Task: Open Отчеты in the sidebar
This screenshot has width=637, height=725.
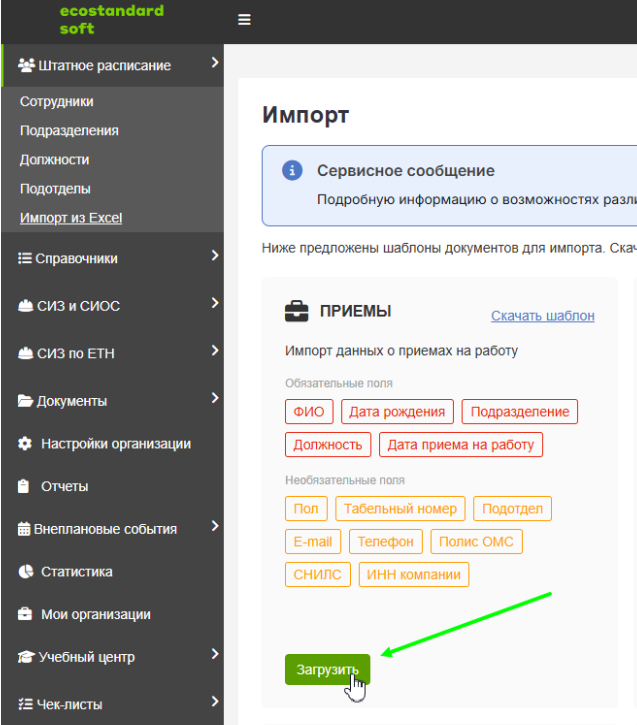Action: [x=65, y=486]
